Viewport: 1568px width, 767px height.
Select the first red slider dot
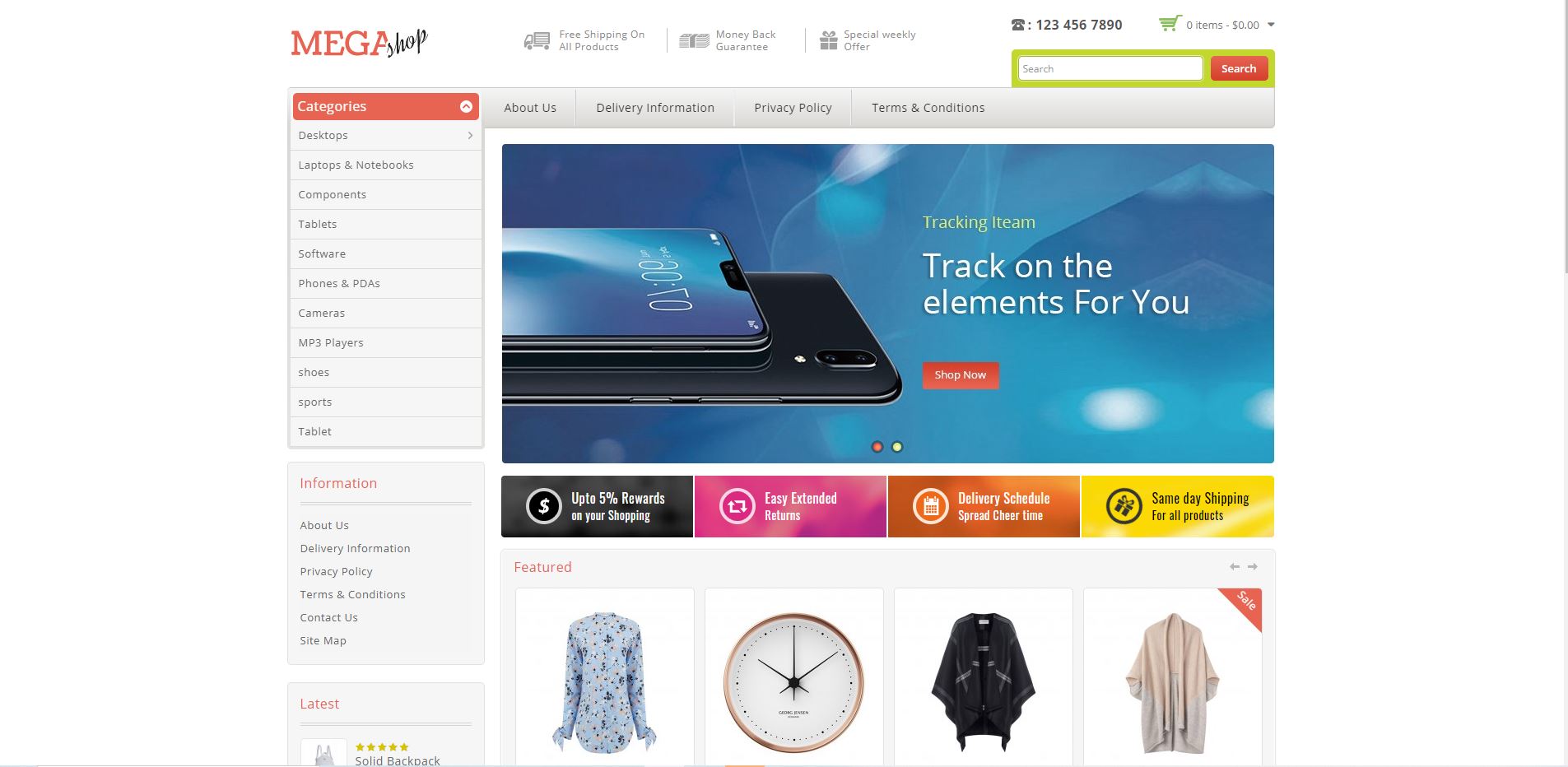(x=877, y=447)
